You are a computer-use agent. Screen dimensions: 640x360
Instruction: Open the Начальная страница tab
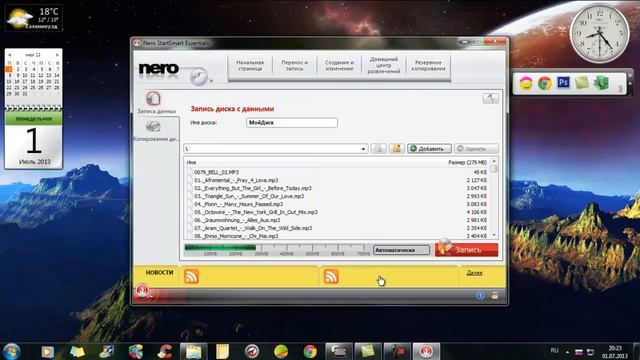pyautogui.click(x=250, y=66)
